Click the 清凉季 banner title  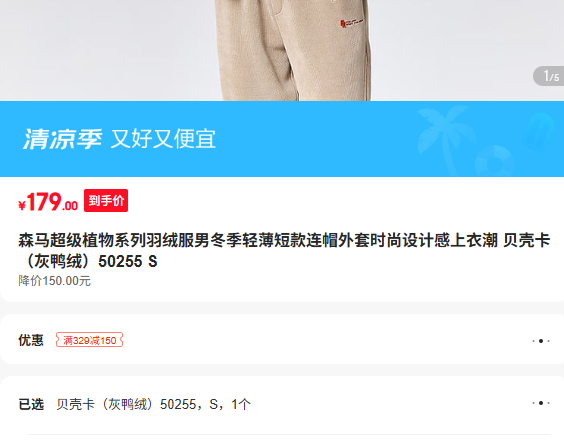[63, 139]
